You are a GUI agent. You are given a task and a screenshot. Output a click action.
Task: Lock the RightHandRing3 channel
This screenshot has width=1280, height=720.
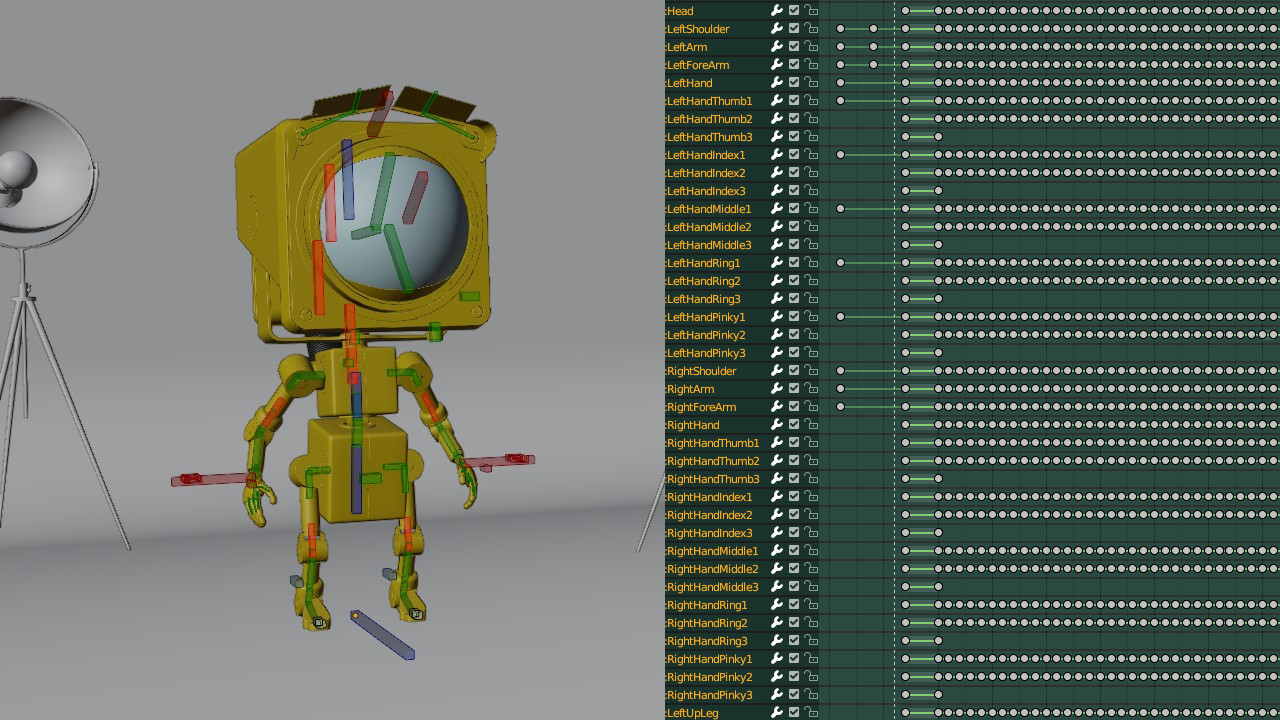[811, 640]
